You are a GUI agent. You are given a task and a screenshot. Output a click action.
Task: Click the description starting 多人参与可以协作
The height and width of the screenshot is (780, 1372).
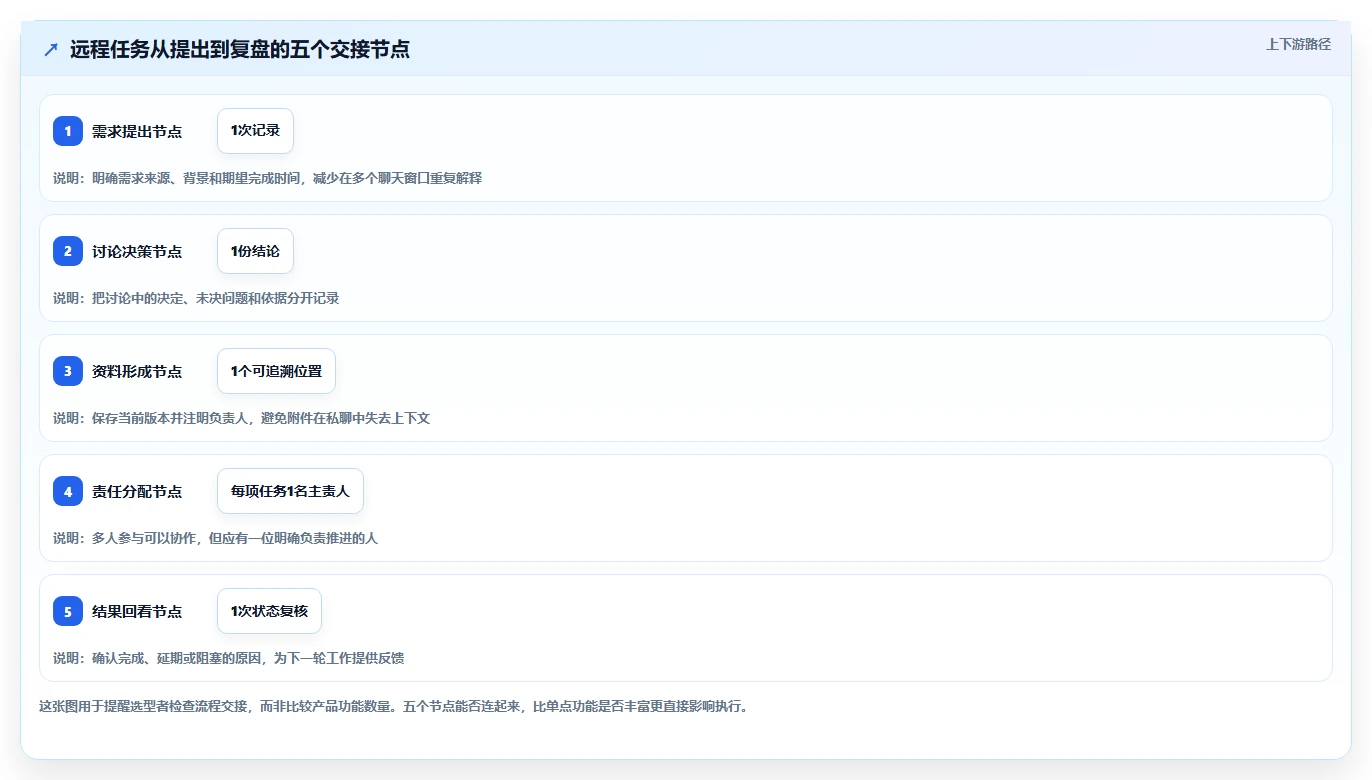[x=215, y=538]
